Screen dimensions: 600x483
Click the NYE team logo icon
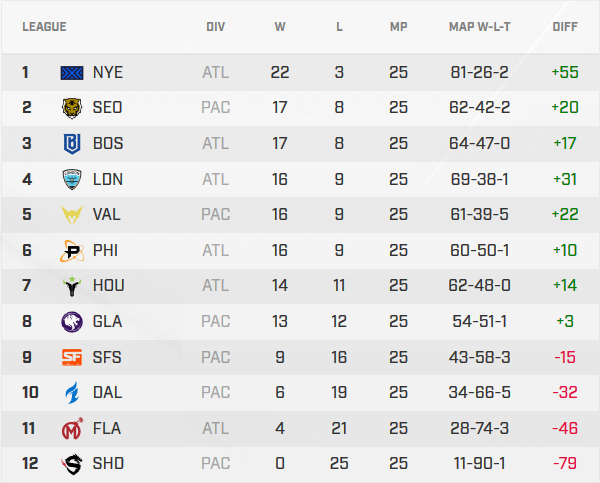(73, 72)
